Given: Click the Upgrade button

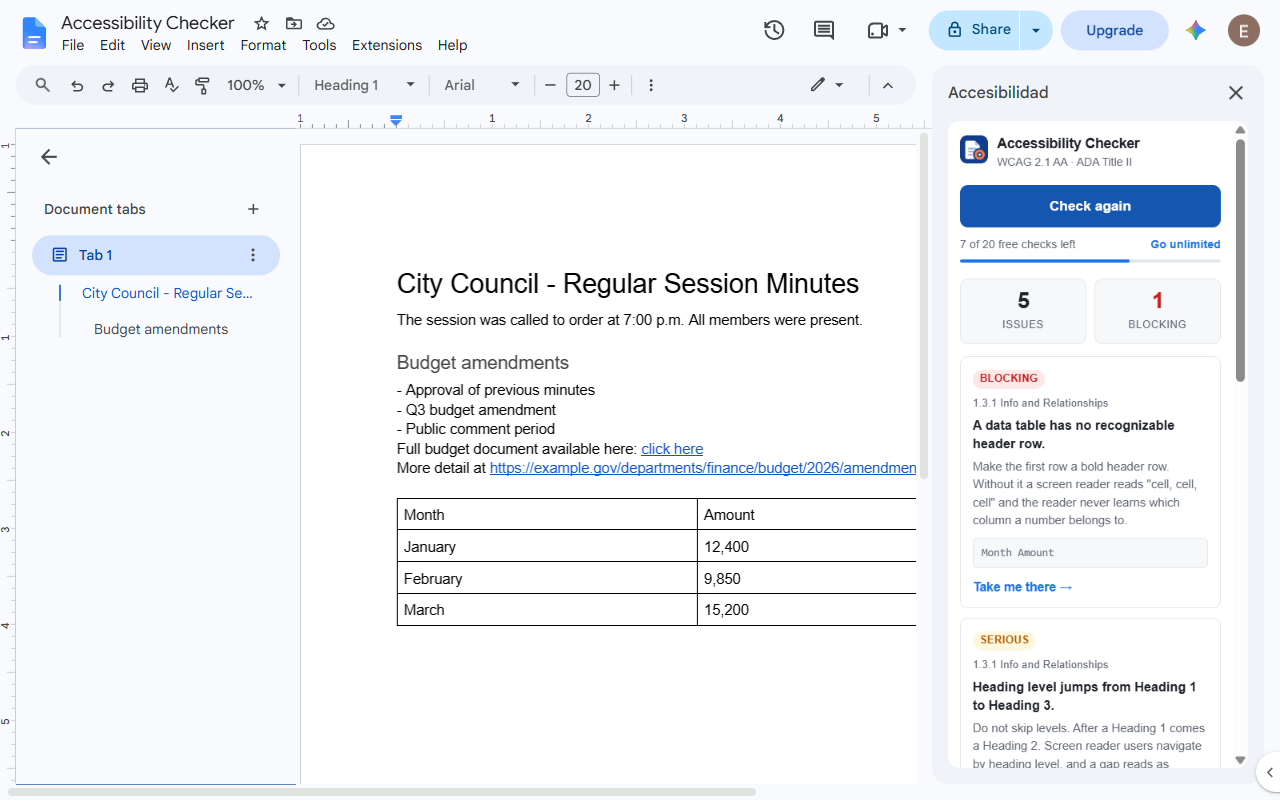Looking at the screenshot, I should click(x=1114, y=30).
